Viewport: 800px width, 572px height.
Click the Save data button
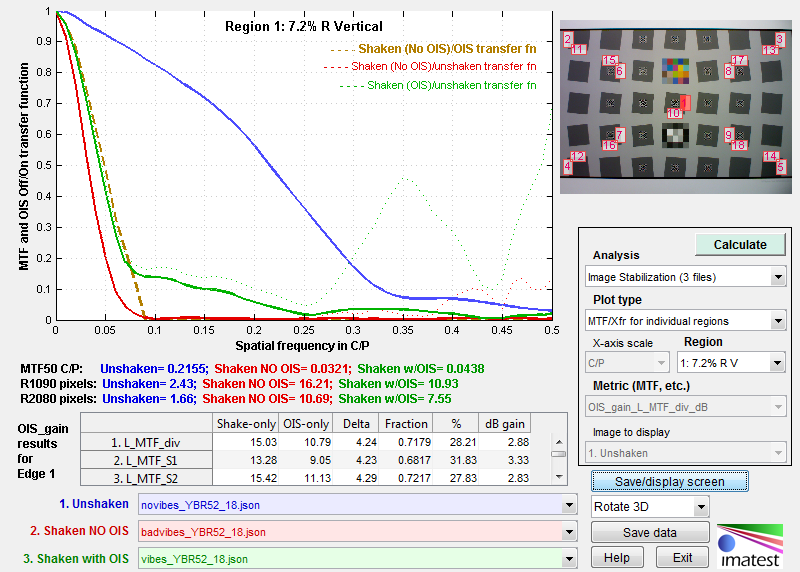coord(650,533)
